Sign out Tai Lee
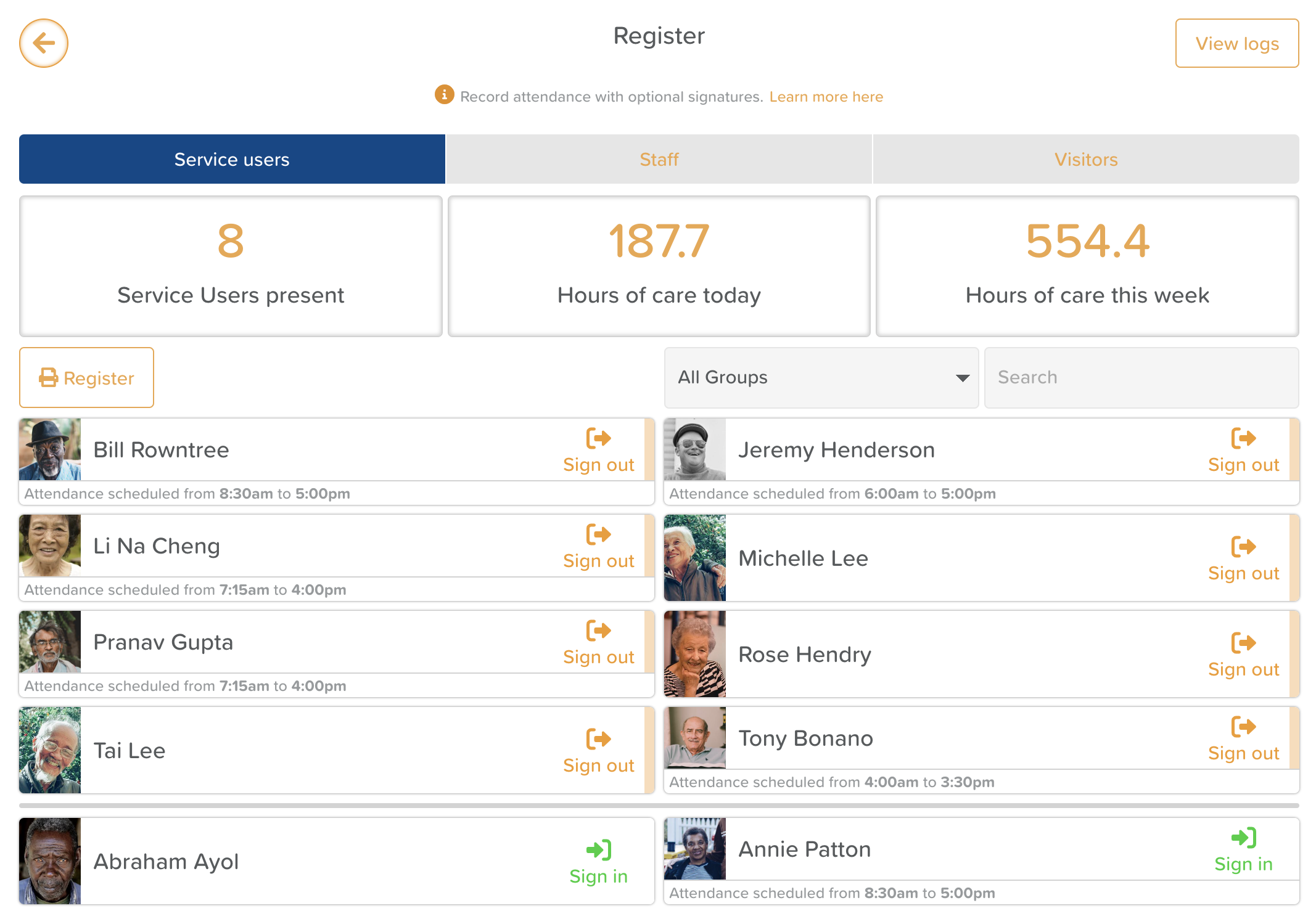 click(598, 751)
